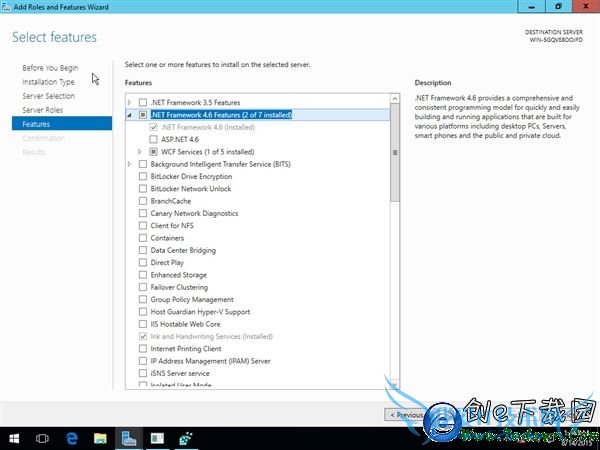Tick Internet Printing Client checkbox

coord(143,349)
